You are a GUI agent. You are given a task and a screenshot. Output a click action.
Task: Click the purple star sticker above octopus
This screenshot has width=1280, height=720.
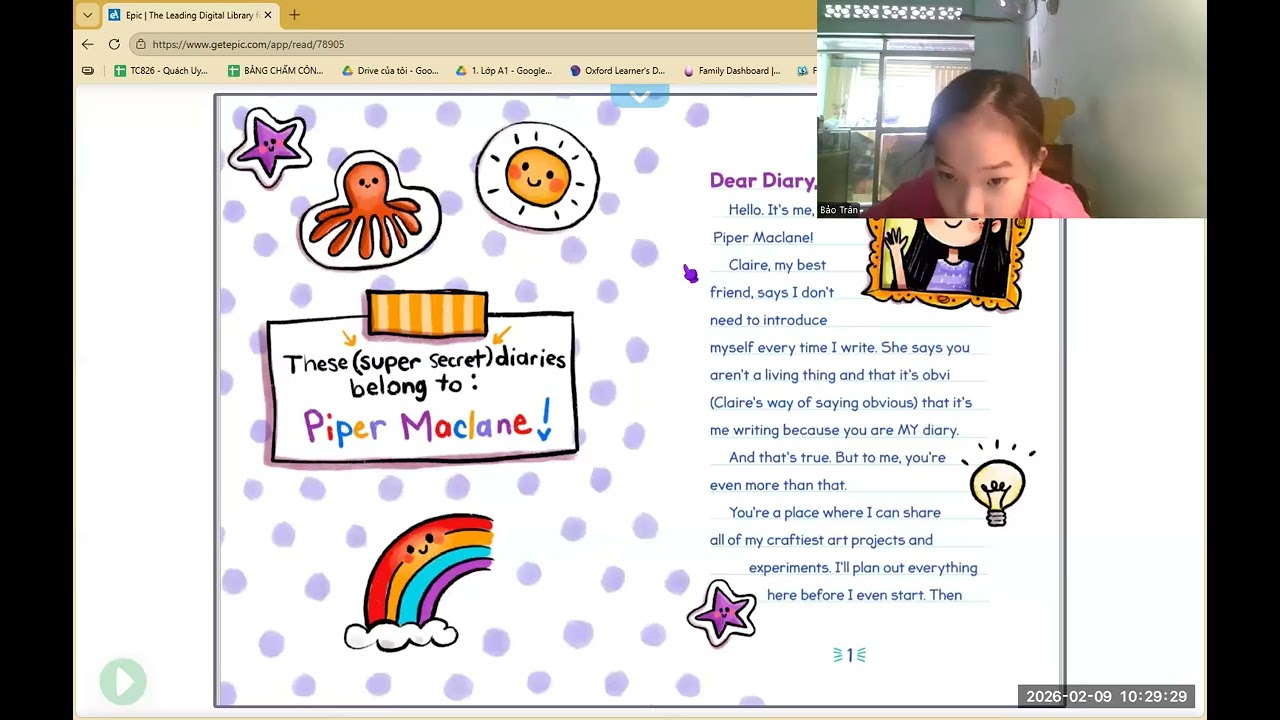coord(268,147)
